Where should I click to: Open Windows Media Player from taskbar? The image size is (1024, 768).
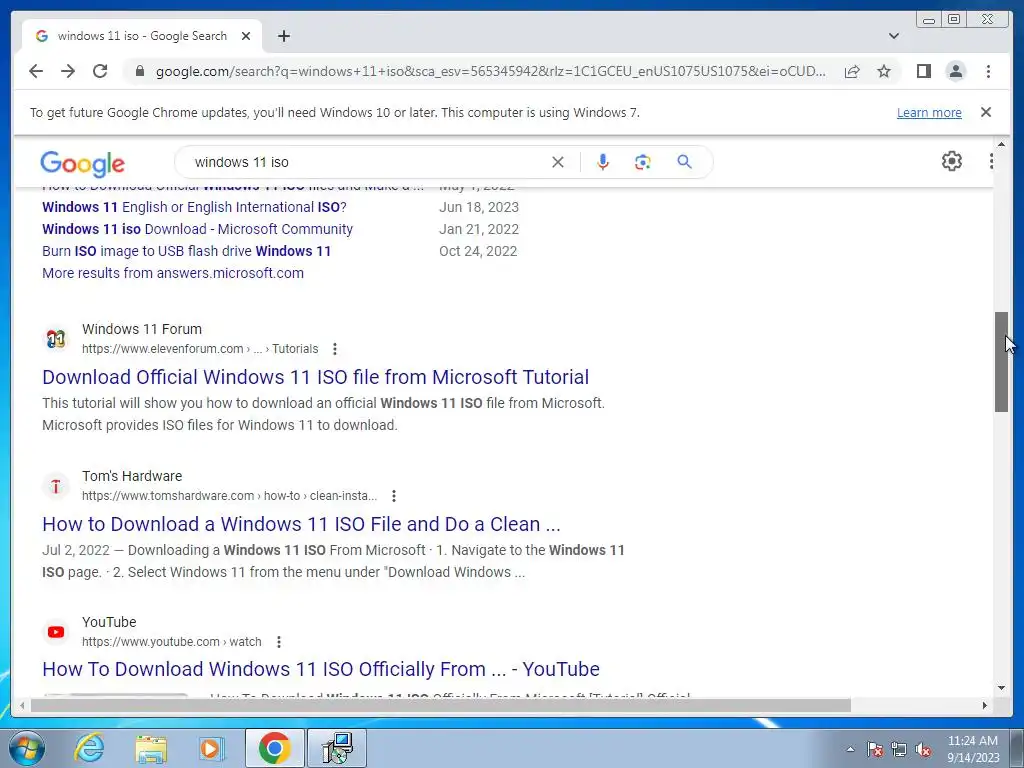tap(210, 748)
